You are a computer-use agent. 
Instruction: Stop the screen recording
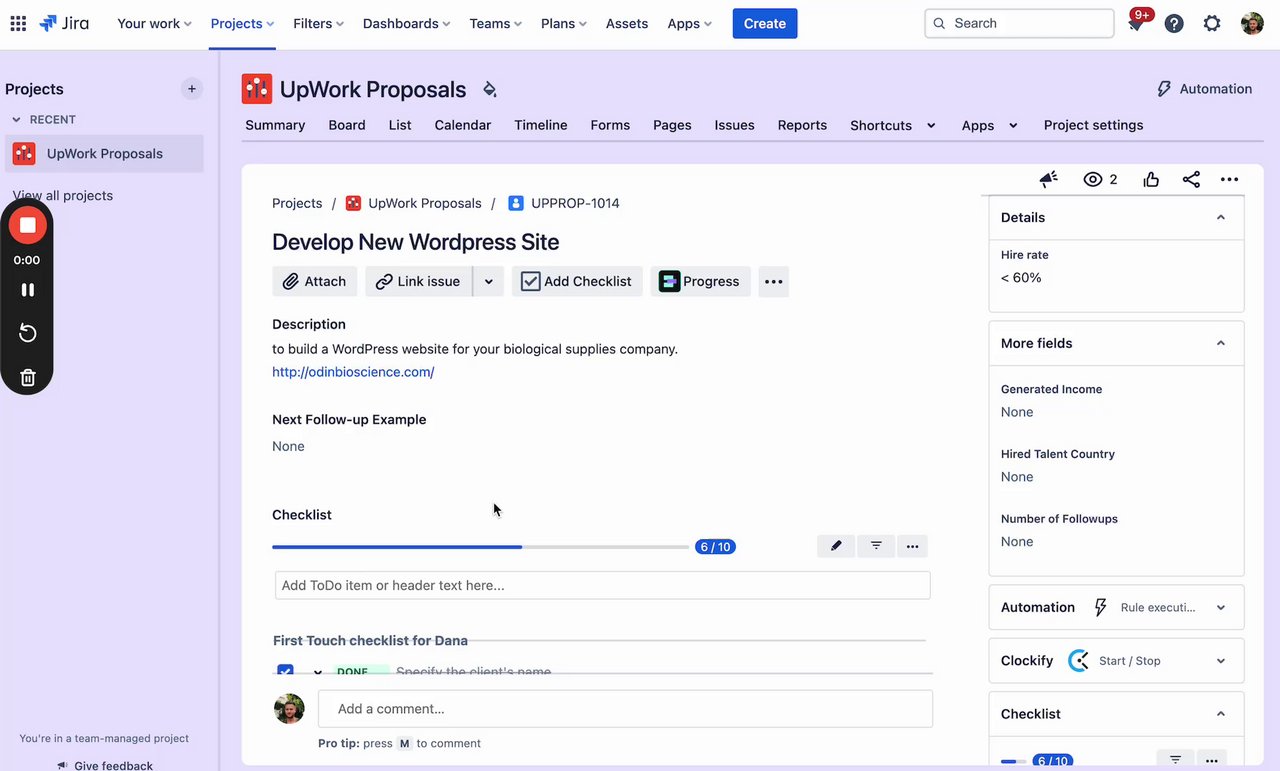28,225
